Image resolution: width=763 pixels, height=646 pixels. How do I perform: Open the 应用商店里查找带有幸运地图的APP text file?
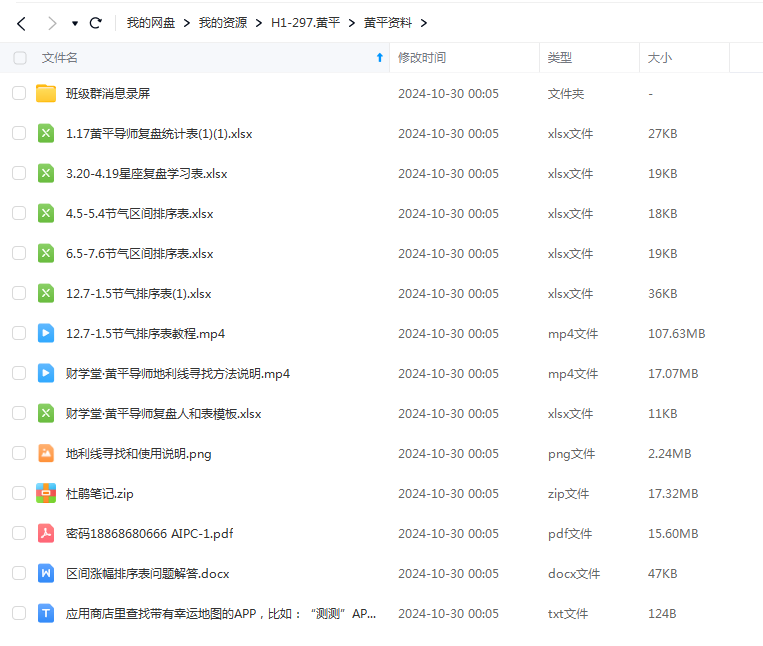[220, 613]
